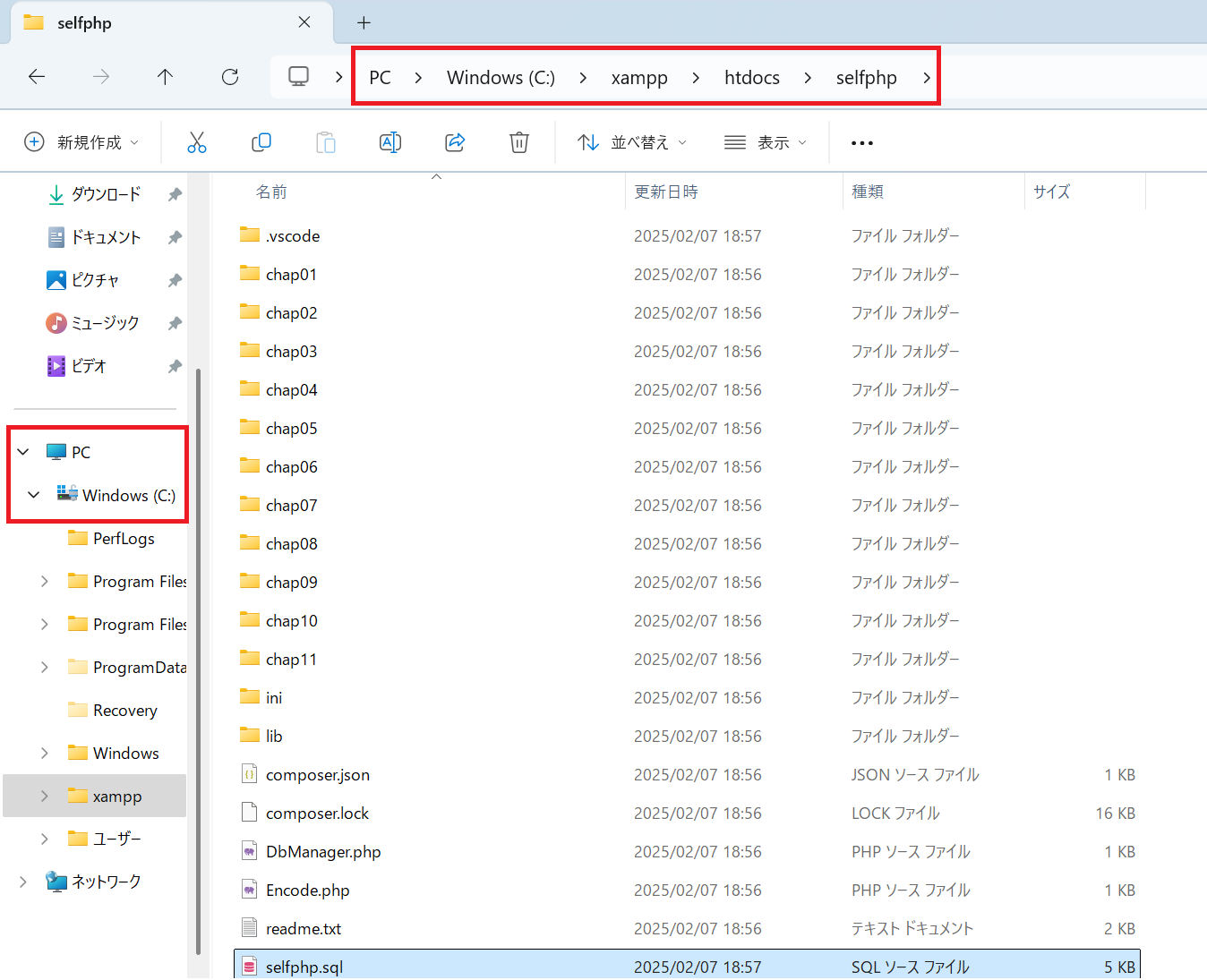Sort by the 種類 column header
This screenshot has height=980, width=1207.
coord(868,192)
